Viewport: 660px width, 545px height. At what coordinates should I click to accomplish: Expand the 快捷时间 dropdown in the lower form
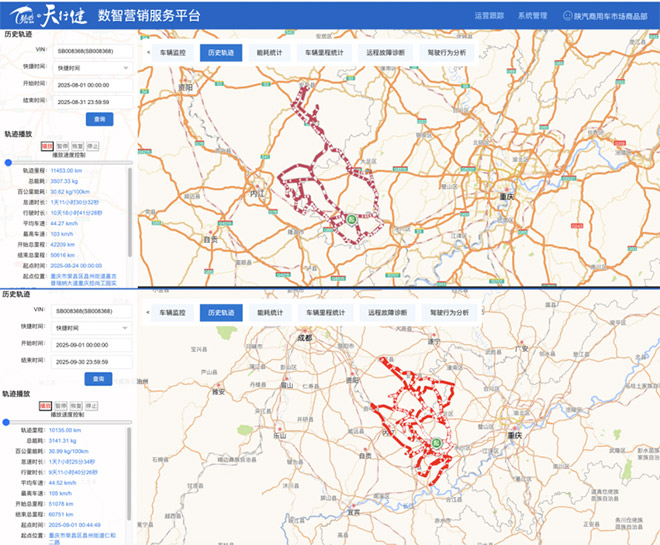[92, 327]
